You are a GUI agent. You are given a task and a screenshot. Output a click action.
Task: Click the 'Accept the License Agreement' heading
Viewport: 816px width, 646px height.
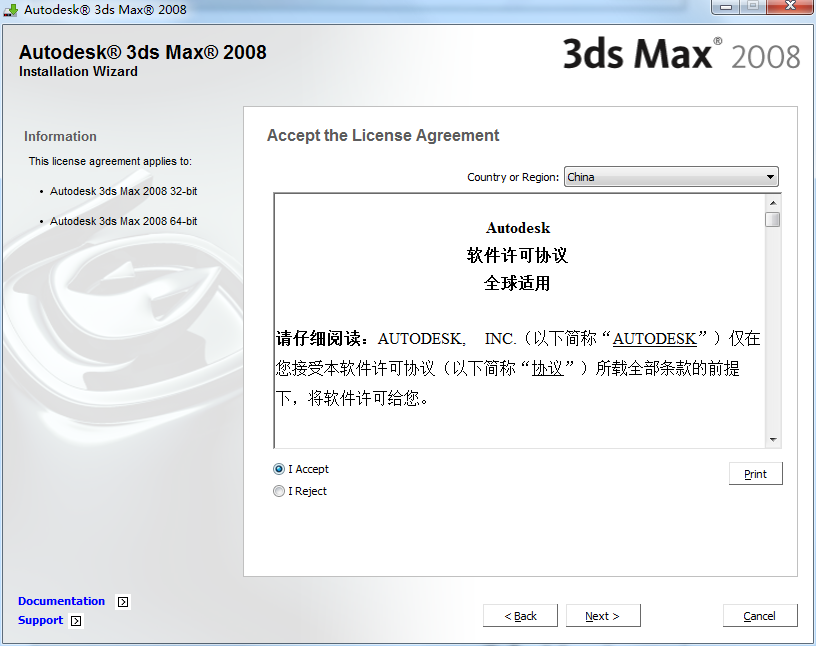383,135
